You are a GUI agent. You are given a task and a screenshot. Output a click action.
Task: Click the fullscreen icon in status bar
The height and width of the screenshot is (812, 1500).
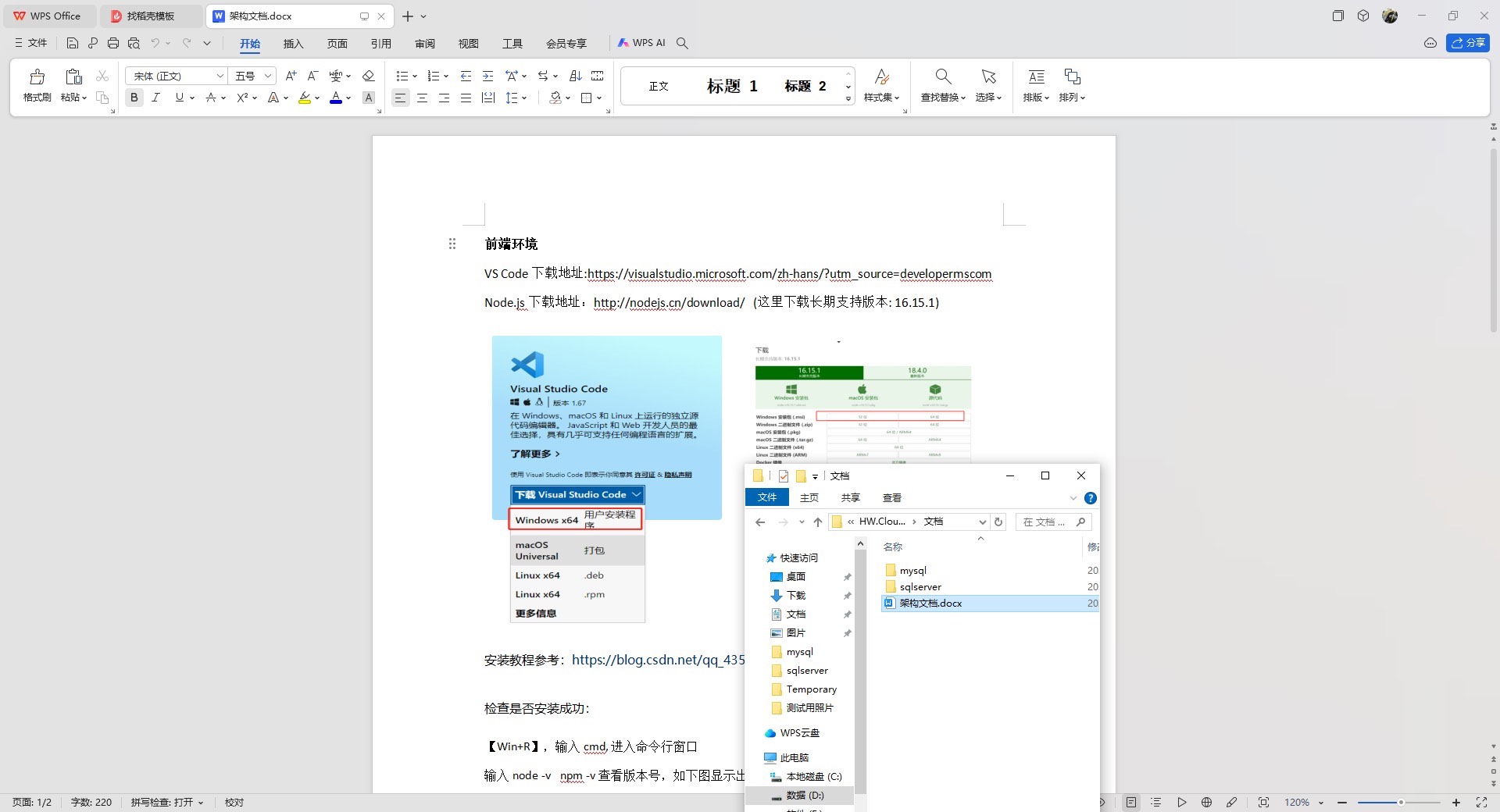coord(1480,802)
